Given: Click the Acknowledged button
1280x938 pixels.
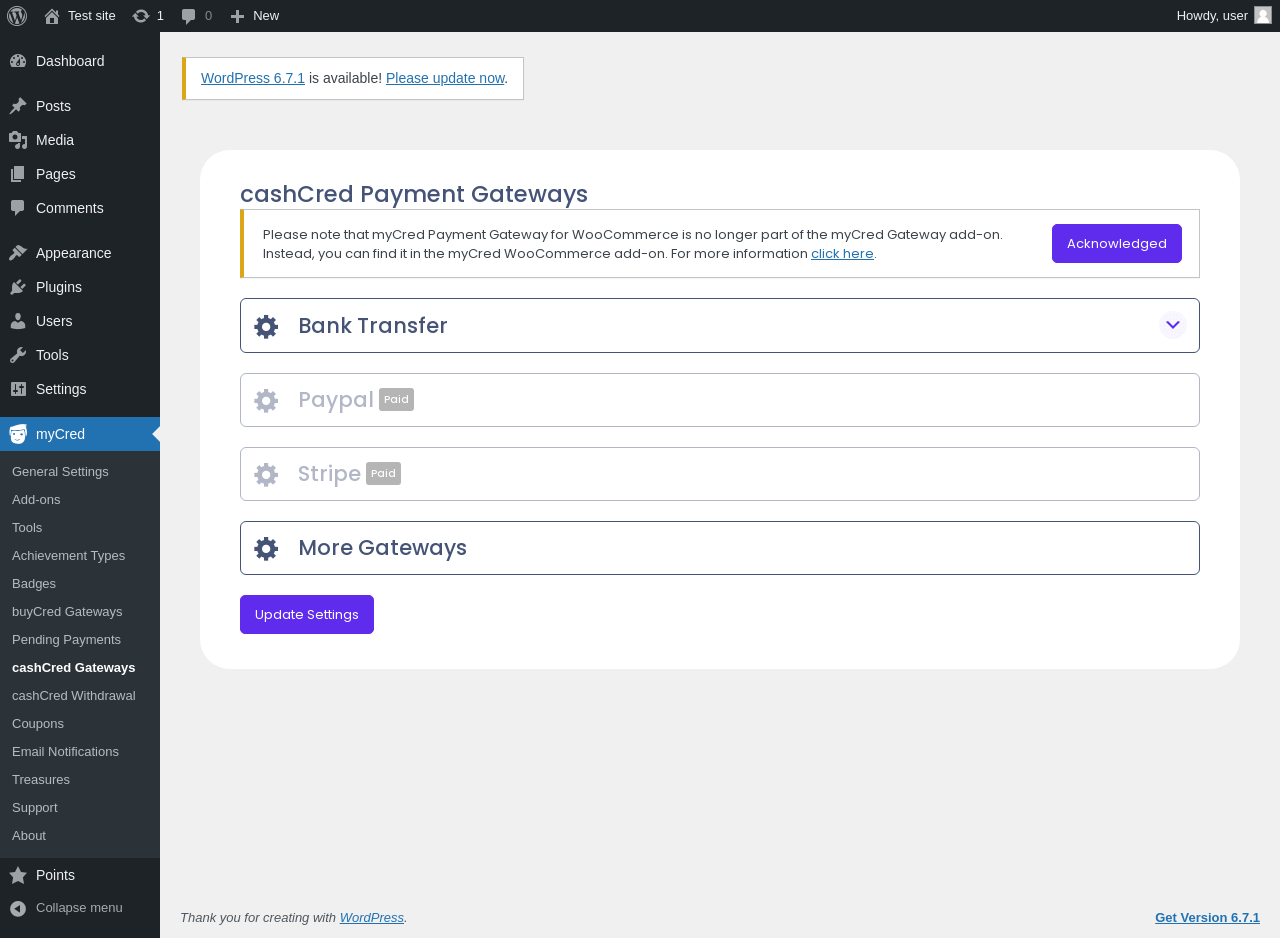Looking at the screenshot, I should (x=1117, y=243).
